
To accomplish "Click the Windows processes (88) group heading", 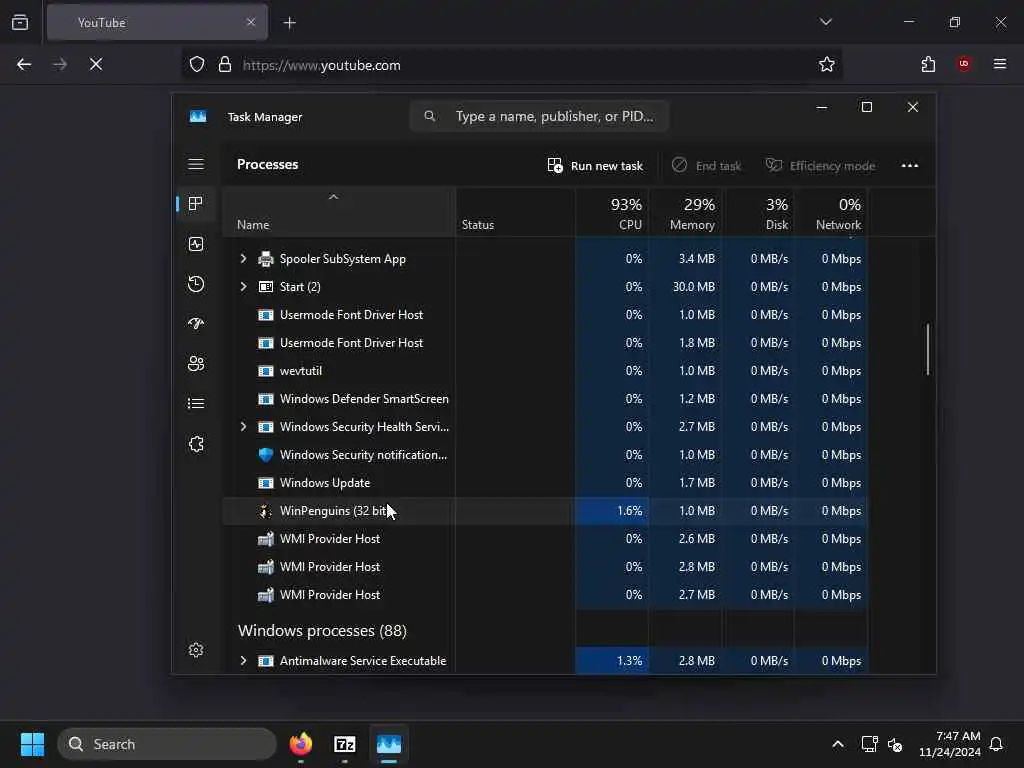I will [x=322, y=631].
